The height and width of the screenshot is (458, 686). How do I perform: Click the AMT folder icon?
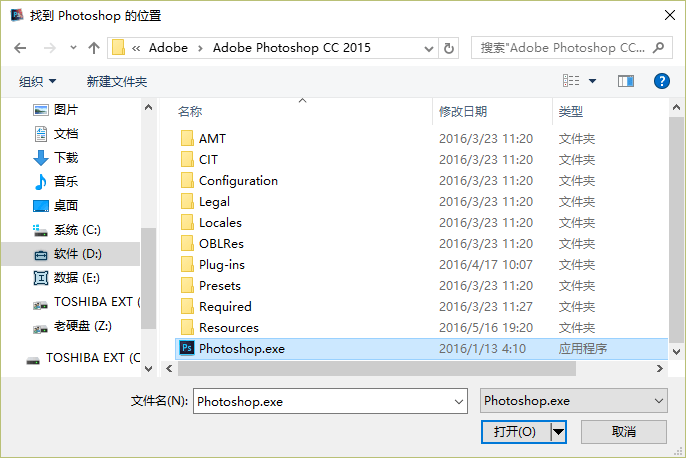tap(187, 138)
